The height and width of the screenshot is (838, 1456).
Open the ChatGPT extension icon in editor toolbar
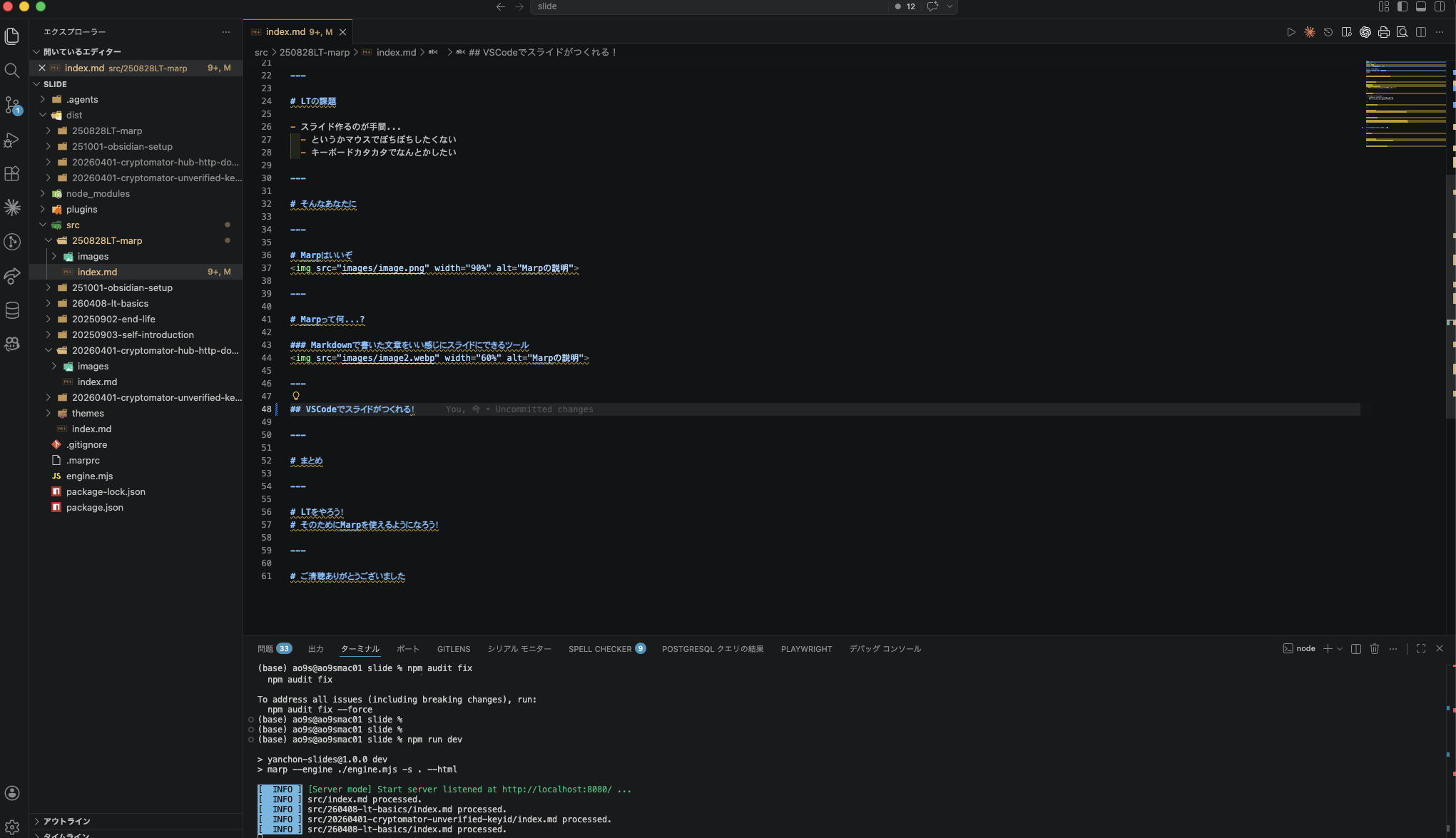[x=1365, y=32]
